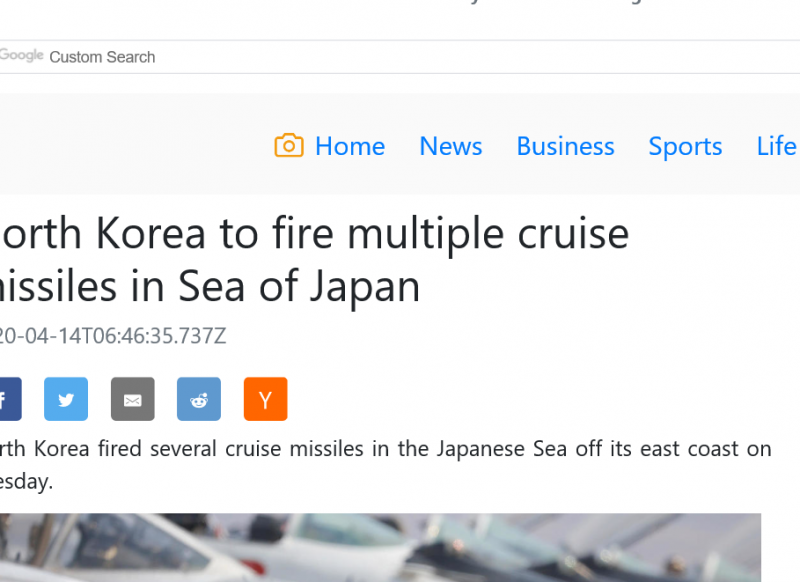
Task: Click the headline line 'in Sea of Japan'
Action: (210, 287)
